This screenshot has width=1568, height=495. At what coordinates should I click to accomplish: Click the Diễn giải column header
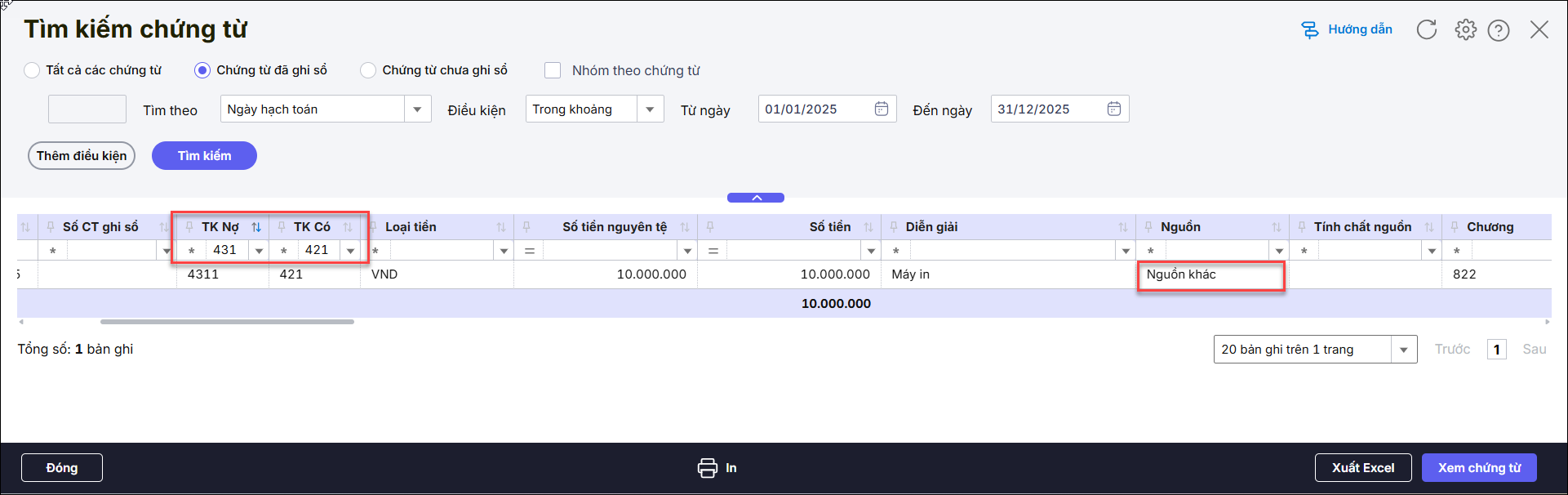coord(931,227)
